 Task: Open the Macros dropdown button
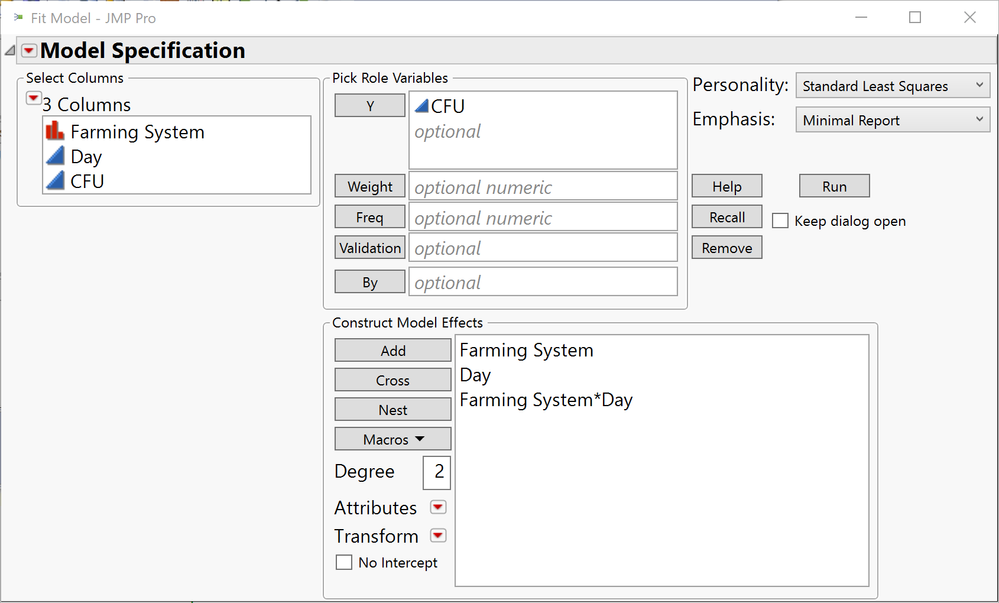(393, 439)
